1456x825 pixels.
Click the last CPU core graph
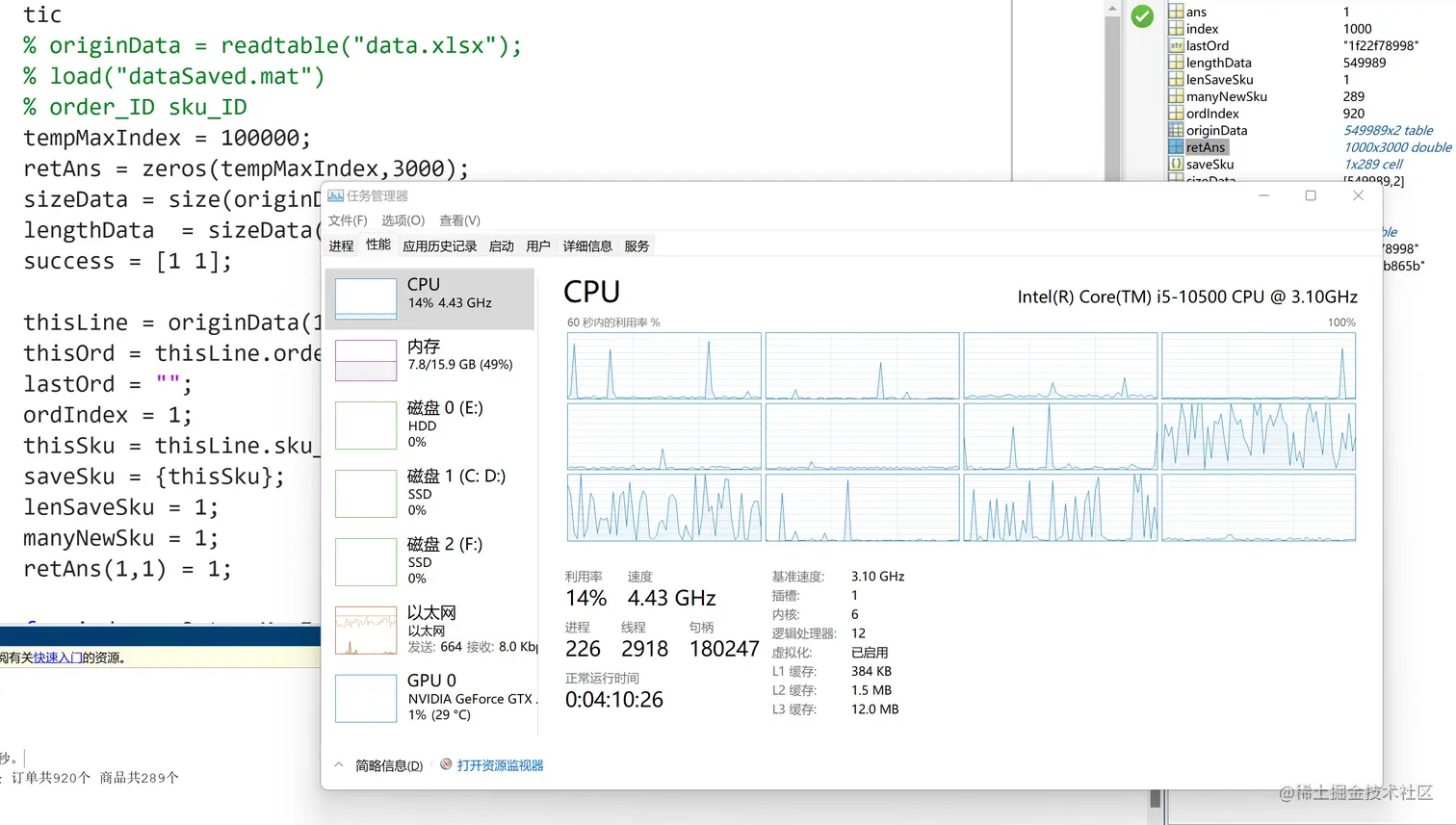(1259, 507)
